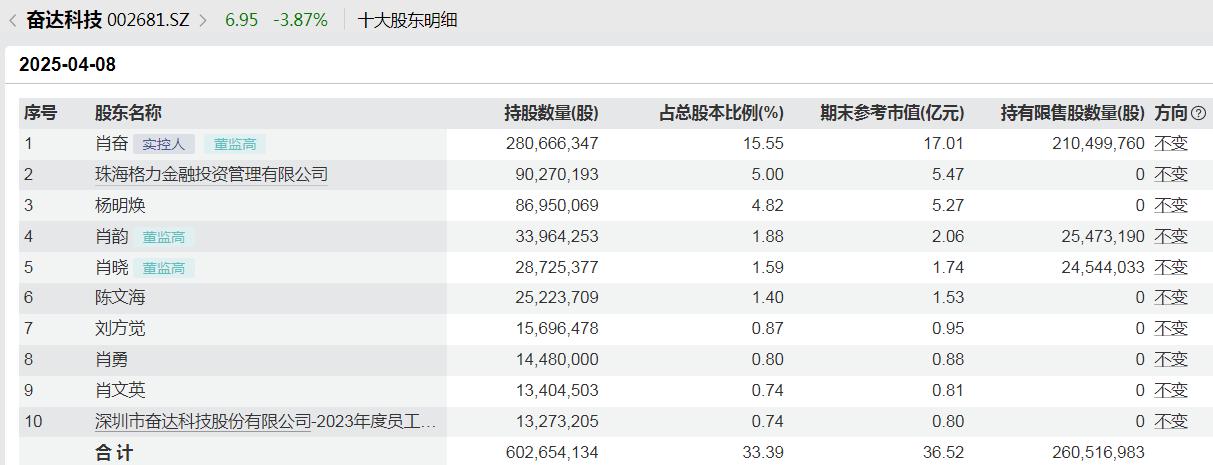Click the 合计 total row label

[114, 453]
